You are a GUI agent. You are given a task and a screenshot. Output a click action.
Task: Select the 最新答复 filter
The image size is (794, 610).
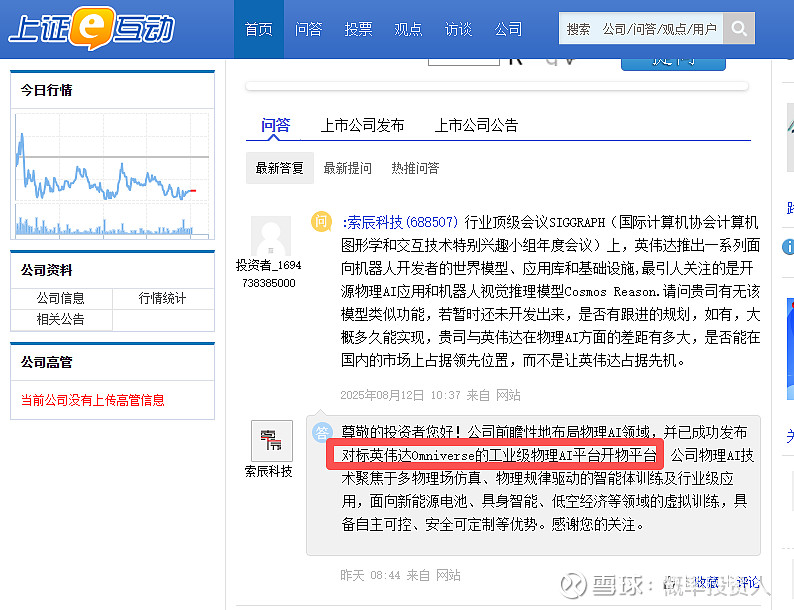[280, 168]
